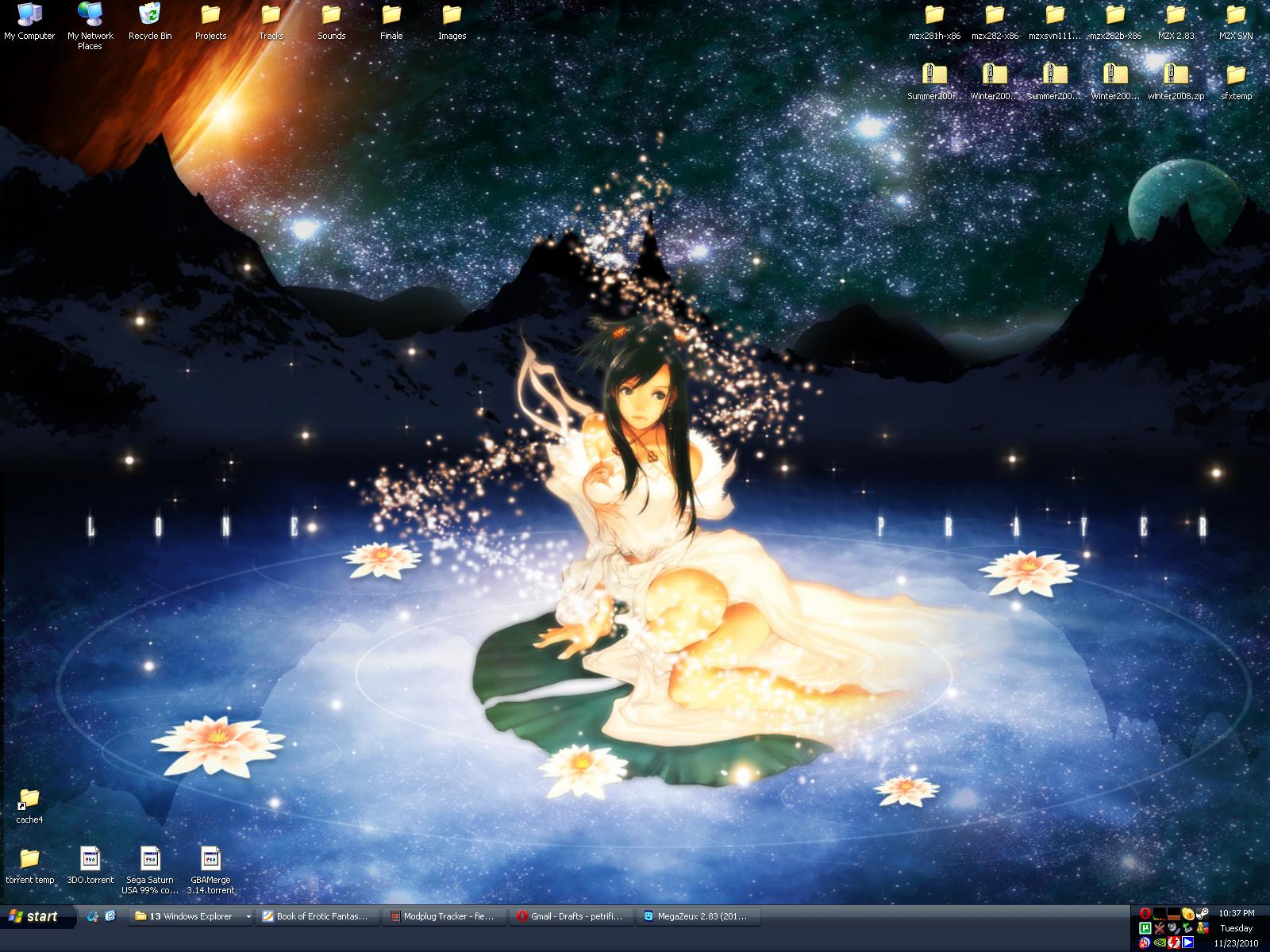Open the Images folder
The image size is (1270, 952).
(452, 21)
